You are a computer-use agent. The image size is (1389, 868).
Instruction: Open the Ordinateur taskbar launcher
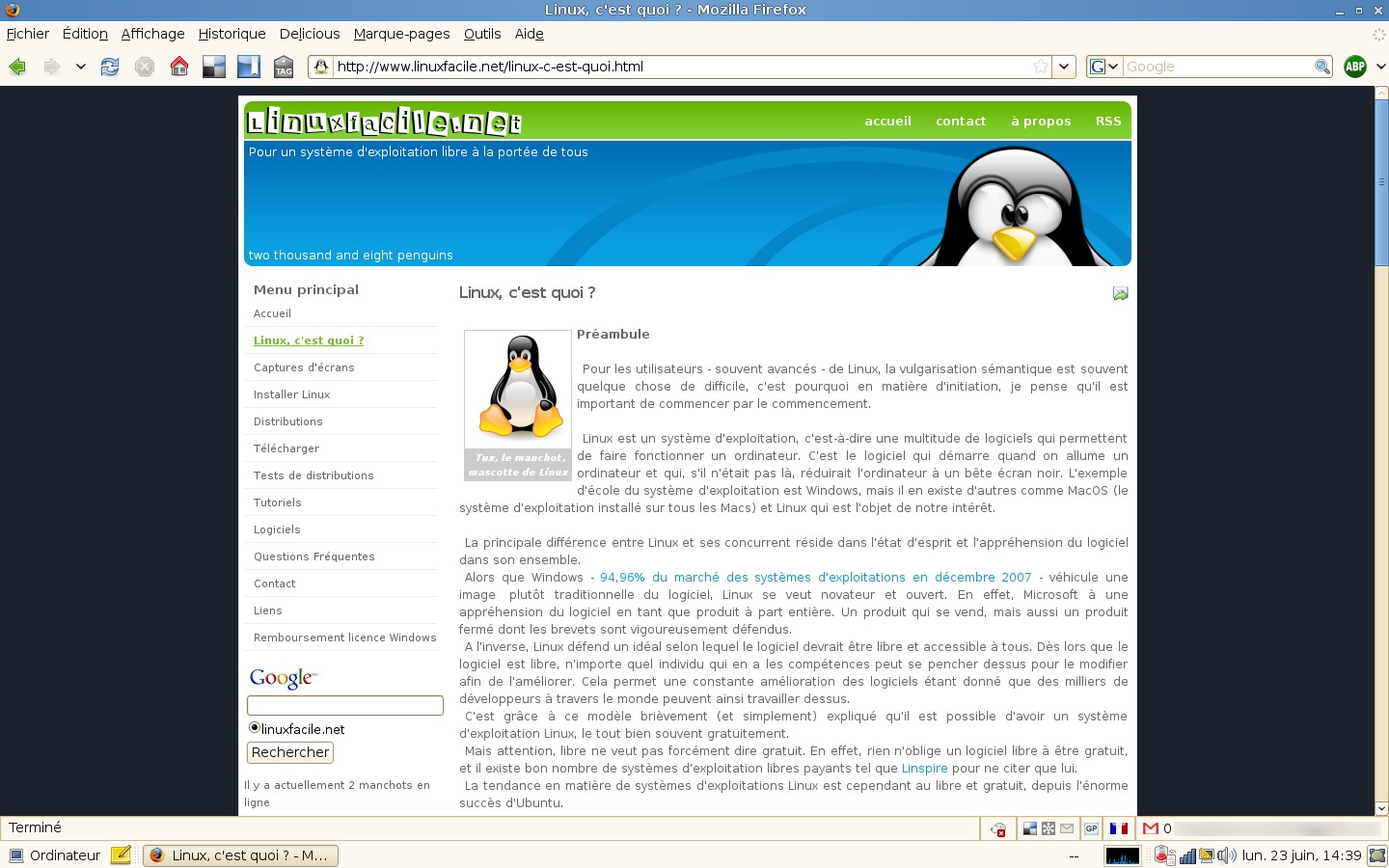pos(54,855)
